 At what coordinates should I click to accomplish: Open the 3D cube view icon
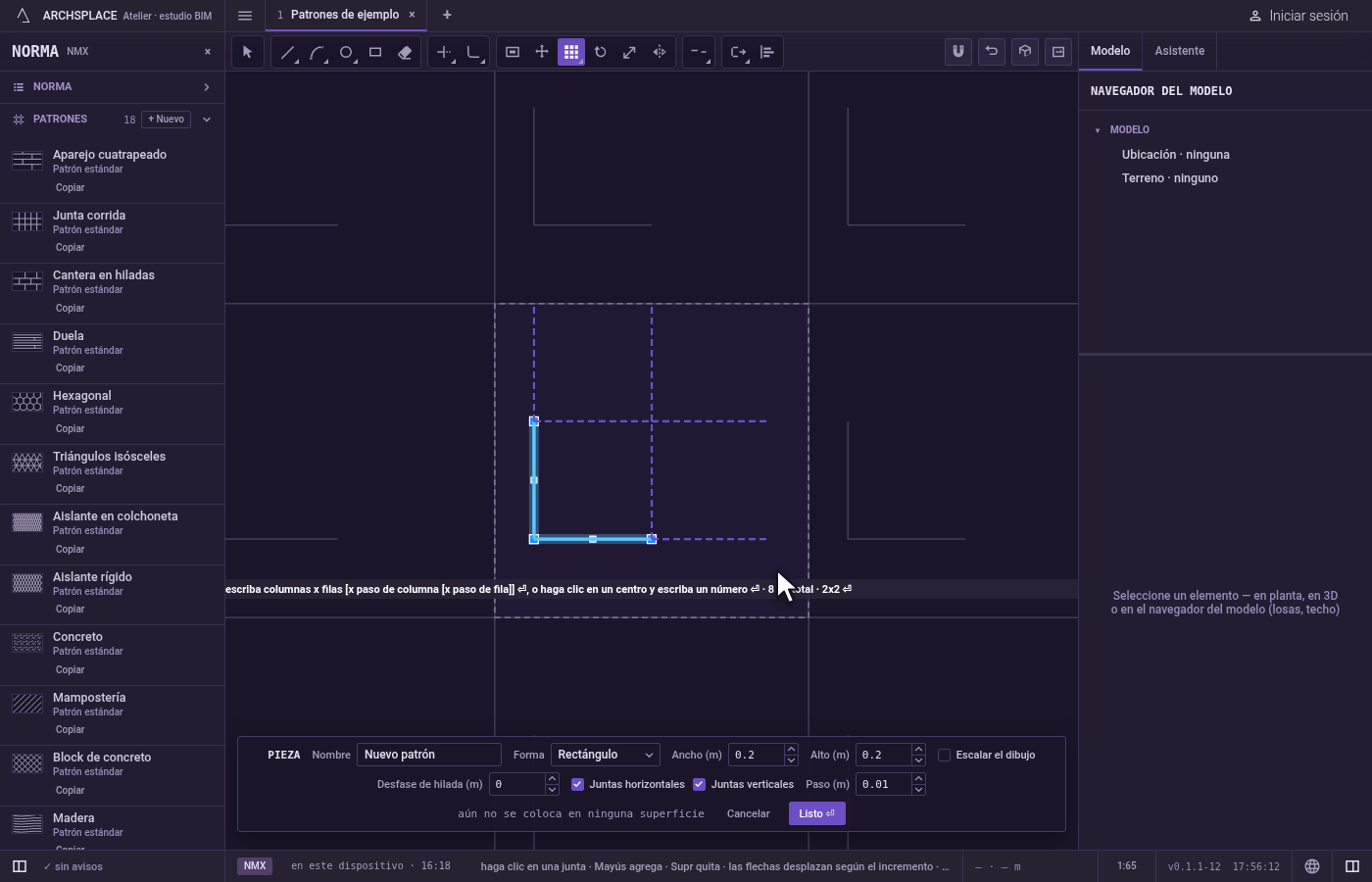point(1025,52)
